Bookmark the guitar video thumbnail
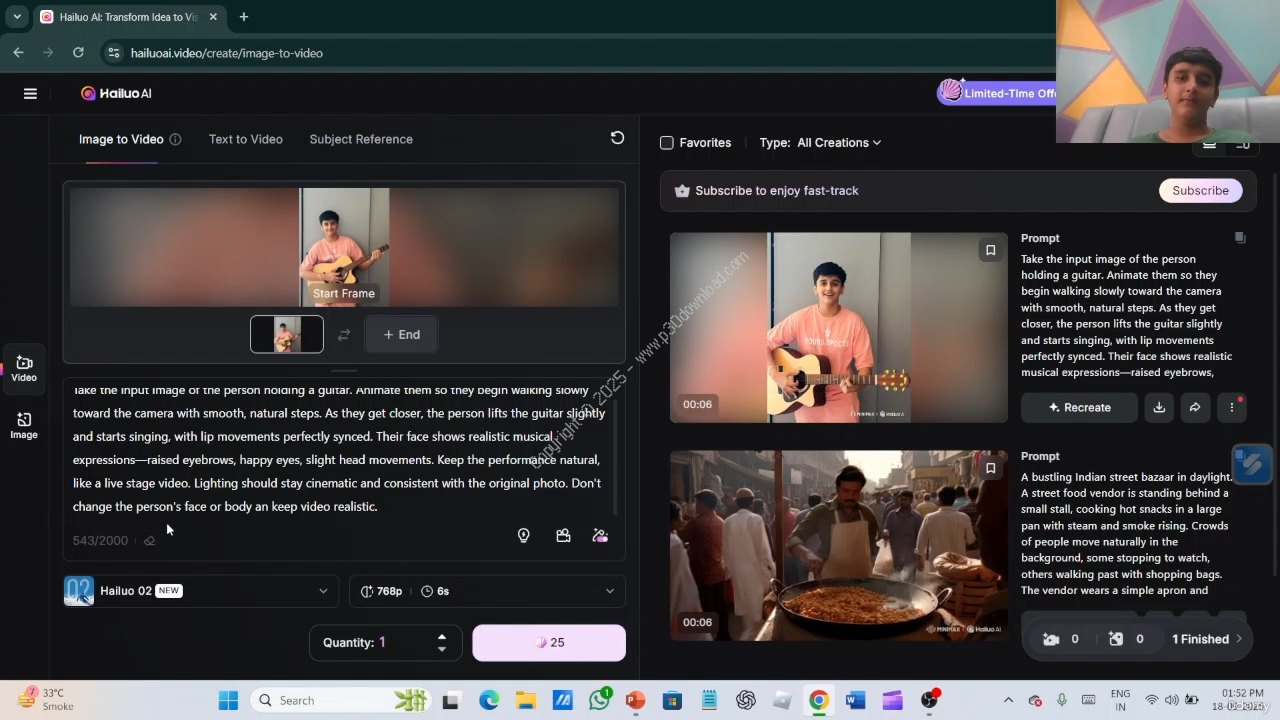 [990, 250]
